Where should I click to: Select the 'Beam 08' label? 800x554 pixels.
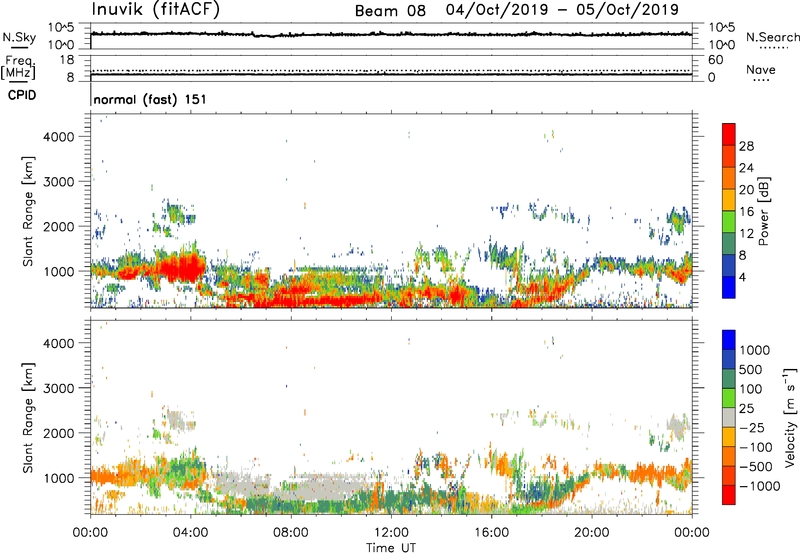[390, 11]
